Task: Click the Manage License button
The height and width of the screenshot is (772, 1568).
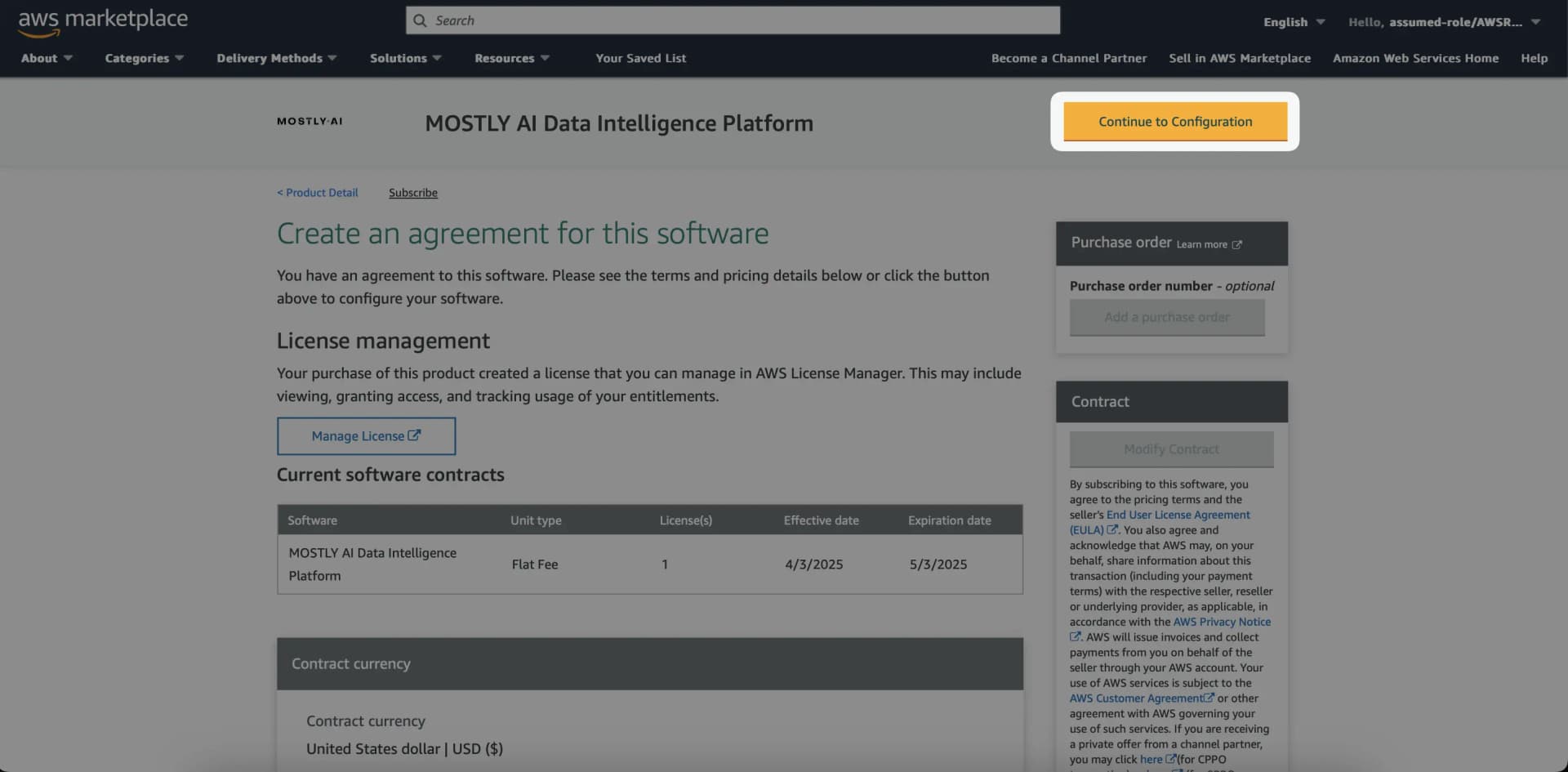Action: pyautogui.click(x=366, y=436)
